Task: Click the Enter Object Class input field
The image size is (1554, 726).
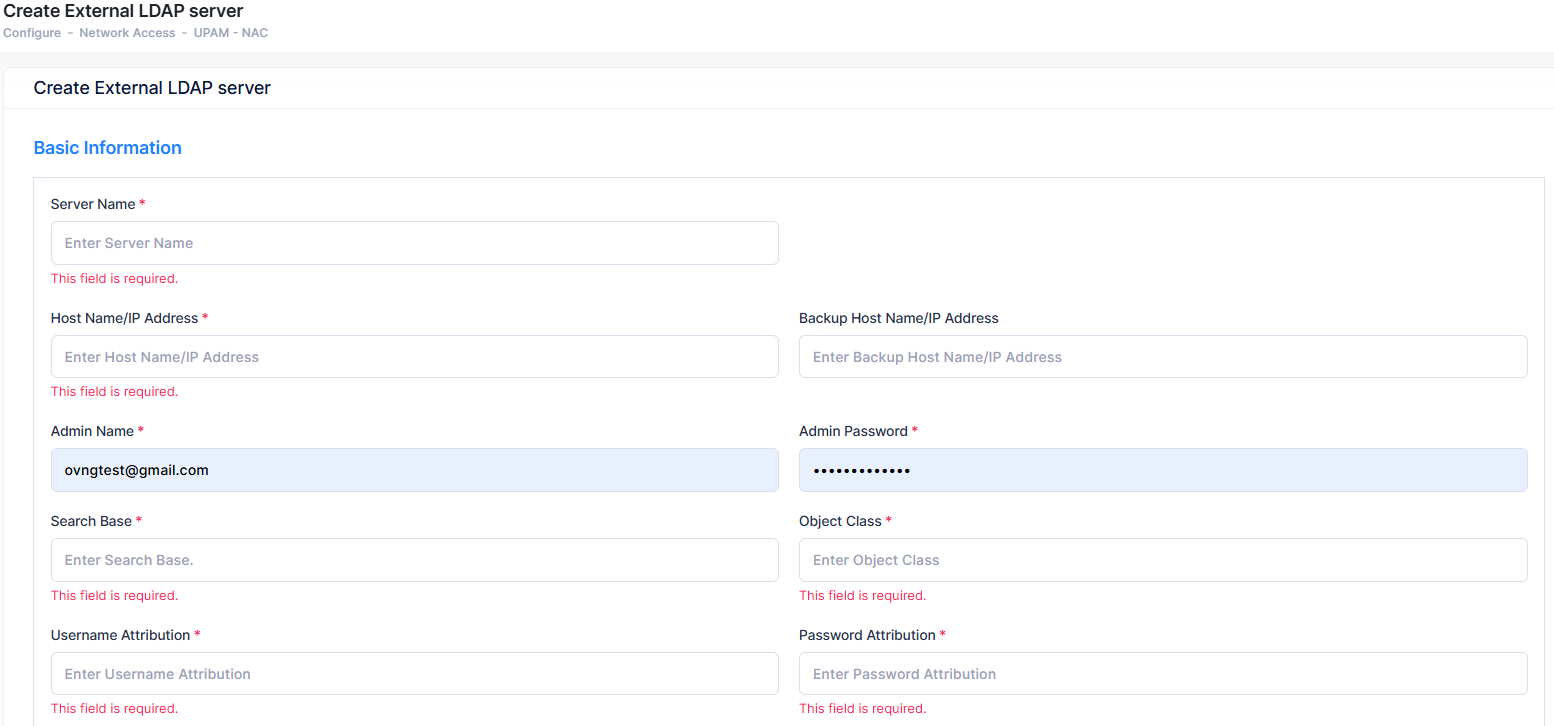Action: pyautogui.click(x=1162, y=560)
